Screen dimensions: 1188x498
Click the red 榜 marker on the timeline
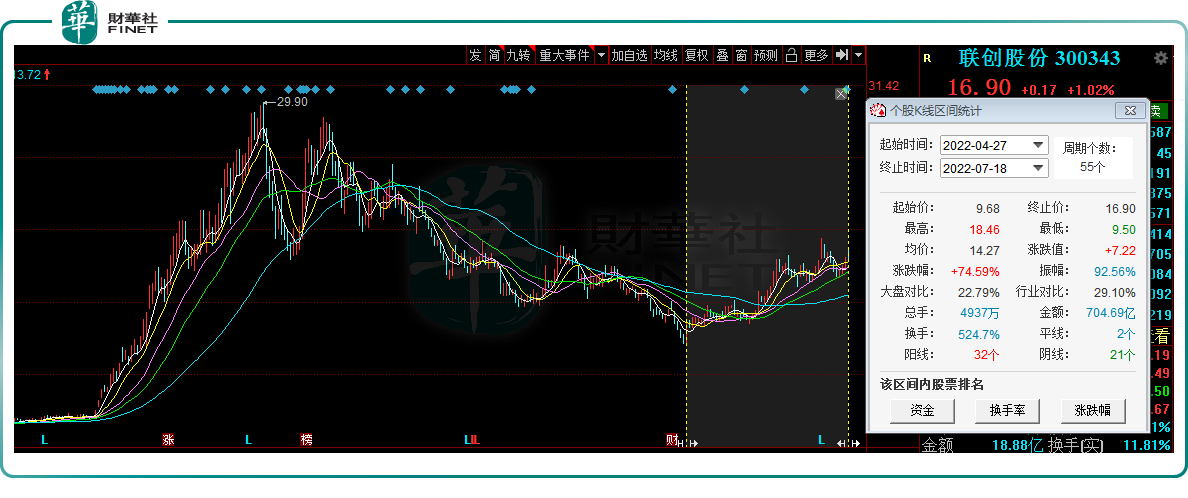(x=306, y=440)
